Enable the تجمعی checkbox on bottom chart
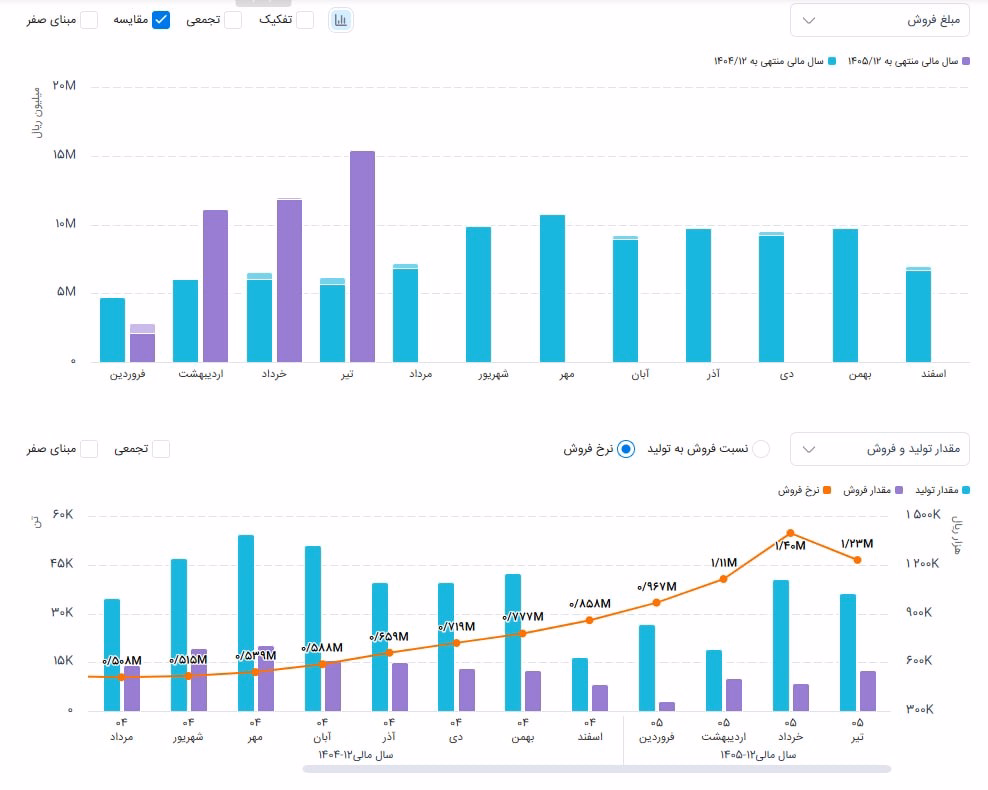Screen dimensions: 988x790 click(x=161, y=449)
